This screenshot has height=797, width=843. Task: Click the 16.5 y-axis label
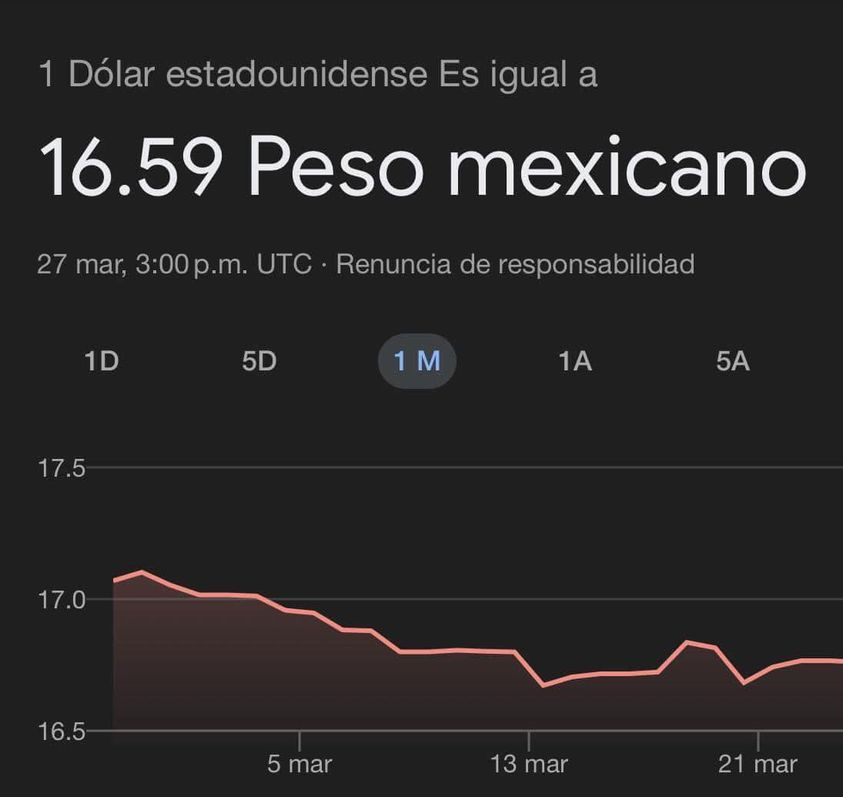(62, 731)
